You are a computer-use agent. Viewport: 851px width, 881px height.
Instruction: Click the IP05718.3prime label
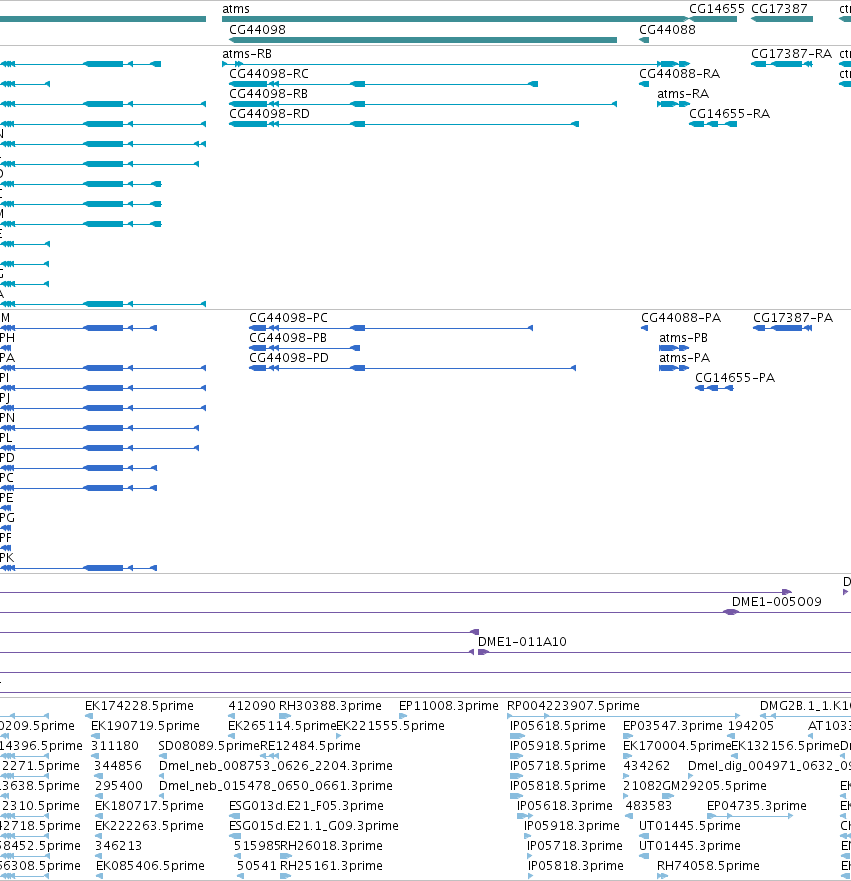[575, 846]
